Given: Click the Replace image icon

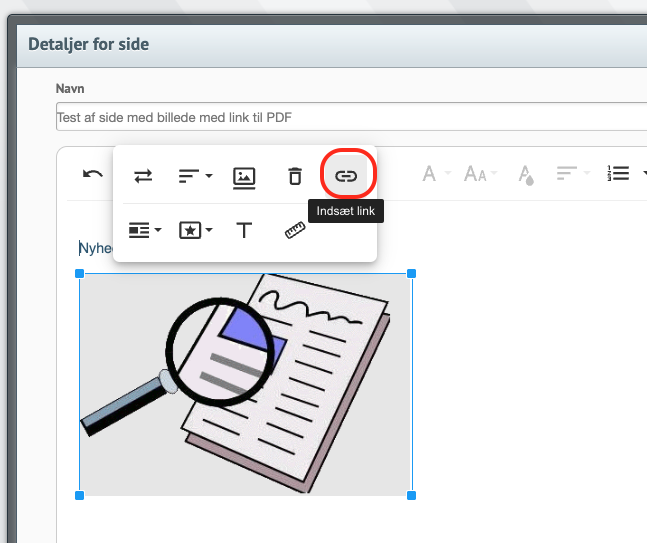Looking at the screenshot, I should click(x=143, y=176).
